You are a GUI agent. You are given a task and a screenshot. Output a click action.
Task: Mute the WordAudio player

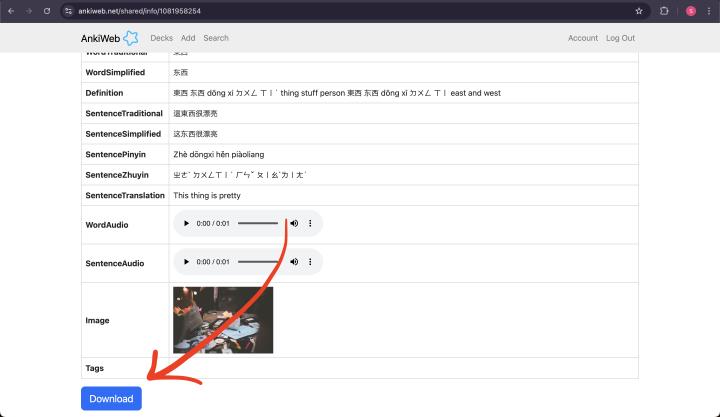coord(294,223)
